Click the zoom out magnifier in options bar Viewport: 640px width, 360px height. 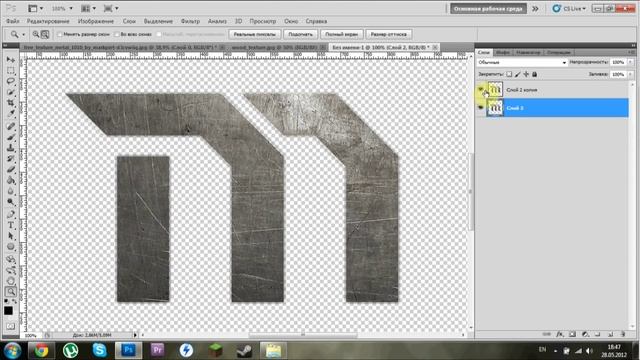(45, 35)
